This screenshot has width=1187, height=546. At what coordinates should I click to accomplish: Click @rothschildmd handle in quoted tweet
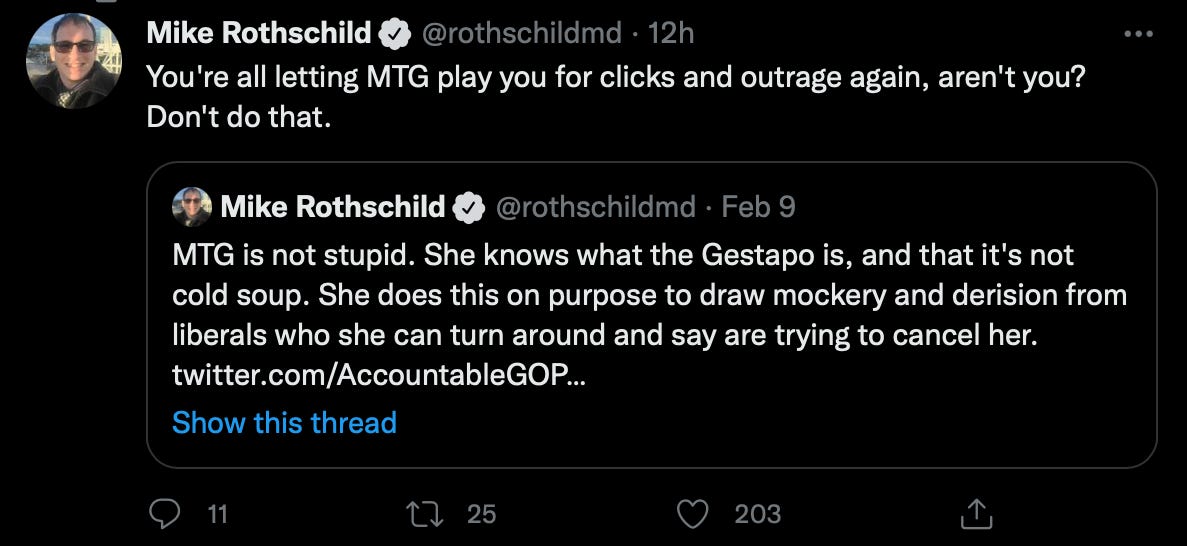click(595, 207)
